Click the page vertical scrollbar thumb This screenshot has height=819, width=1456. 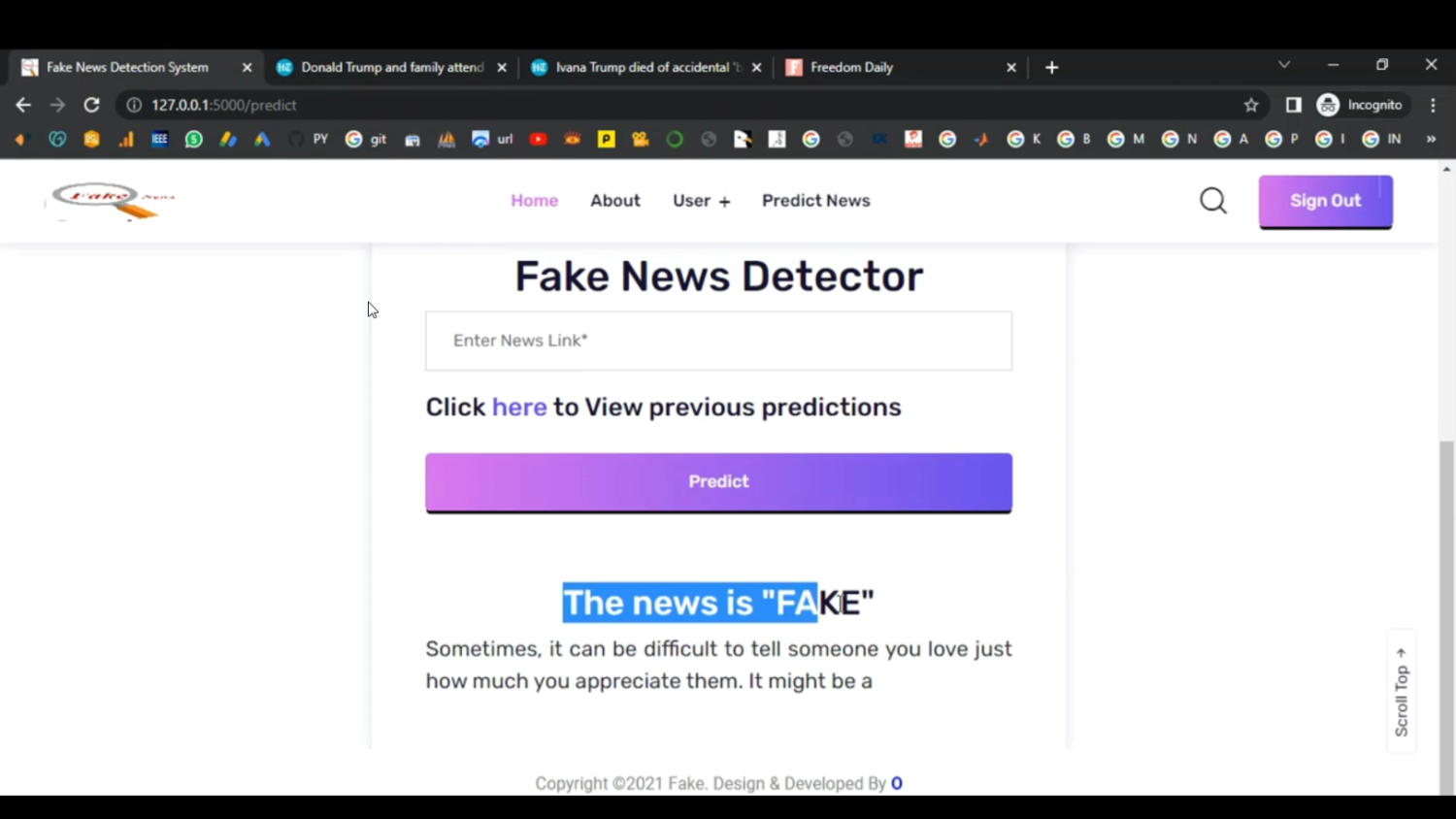click(x=1447, y=618)
